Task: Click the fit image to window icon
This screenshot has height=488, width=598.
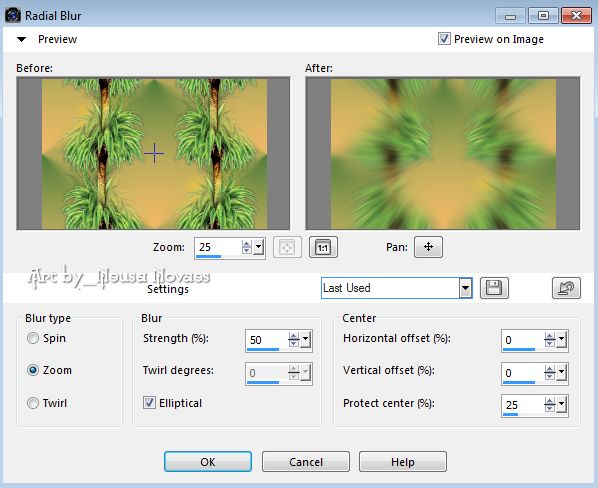Action: [x=287, y=247]
